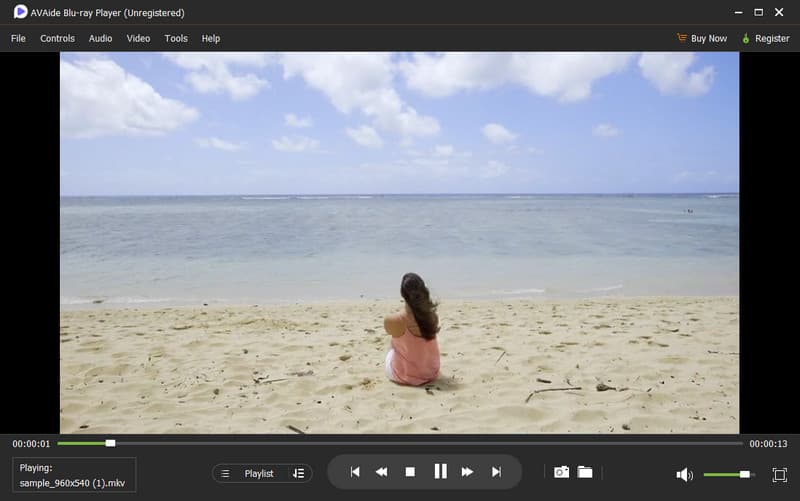Close the Blu-ray Player window

[x=779, y=12]
